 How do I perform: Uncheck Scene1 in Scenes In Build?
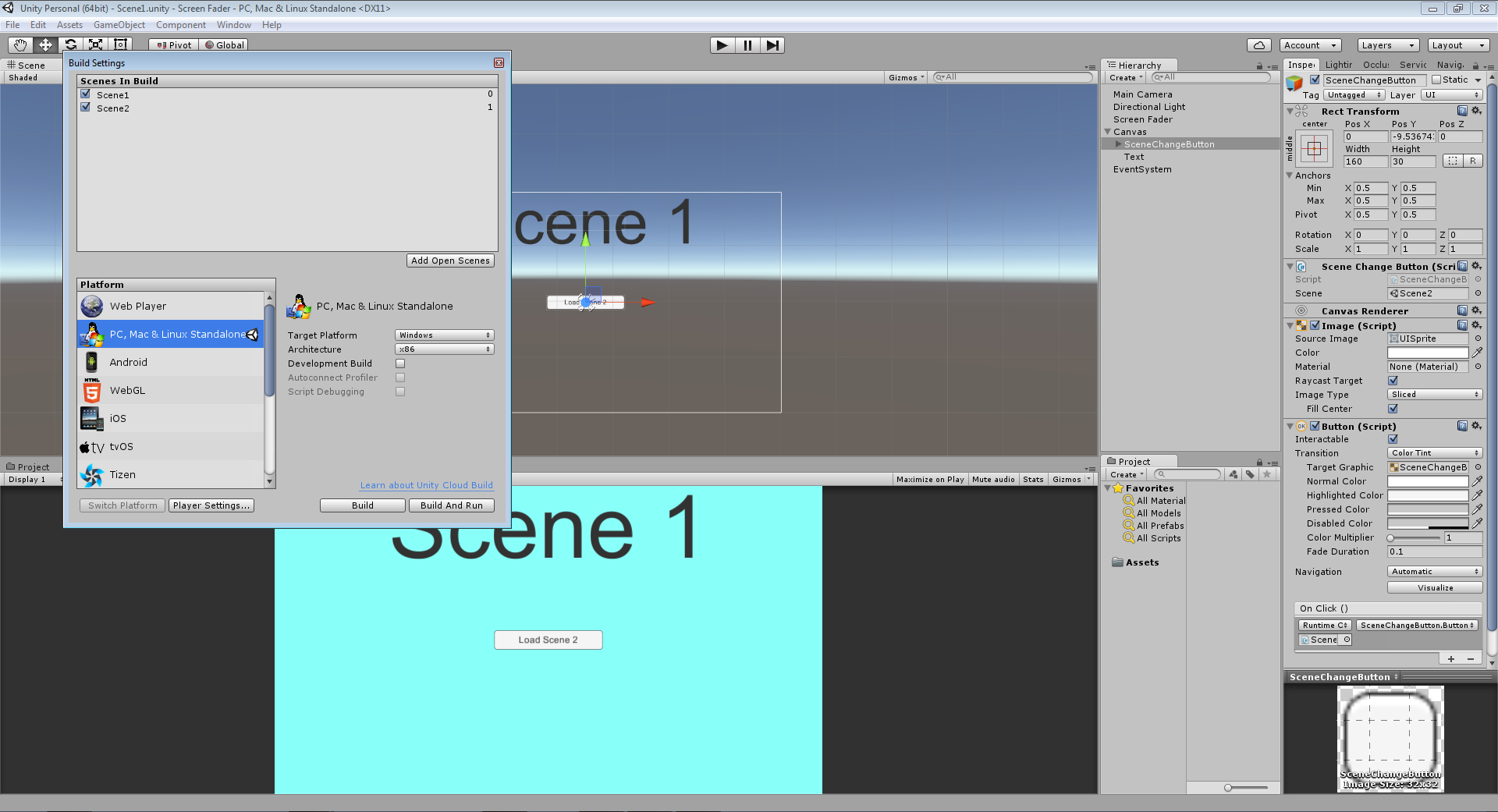pos(86,94)
